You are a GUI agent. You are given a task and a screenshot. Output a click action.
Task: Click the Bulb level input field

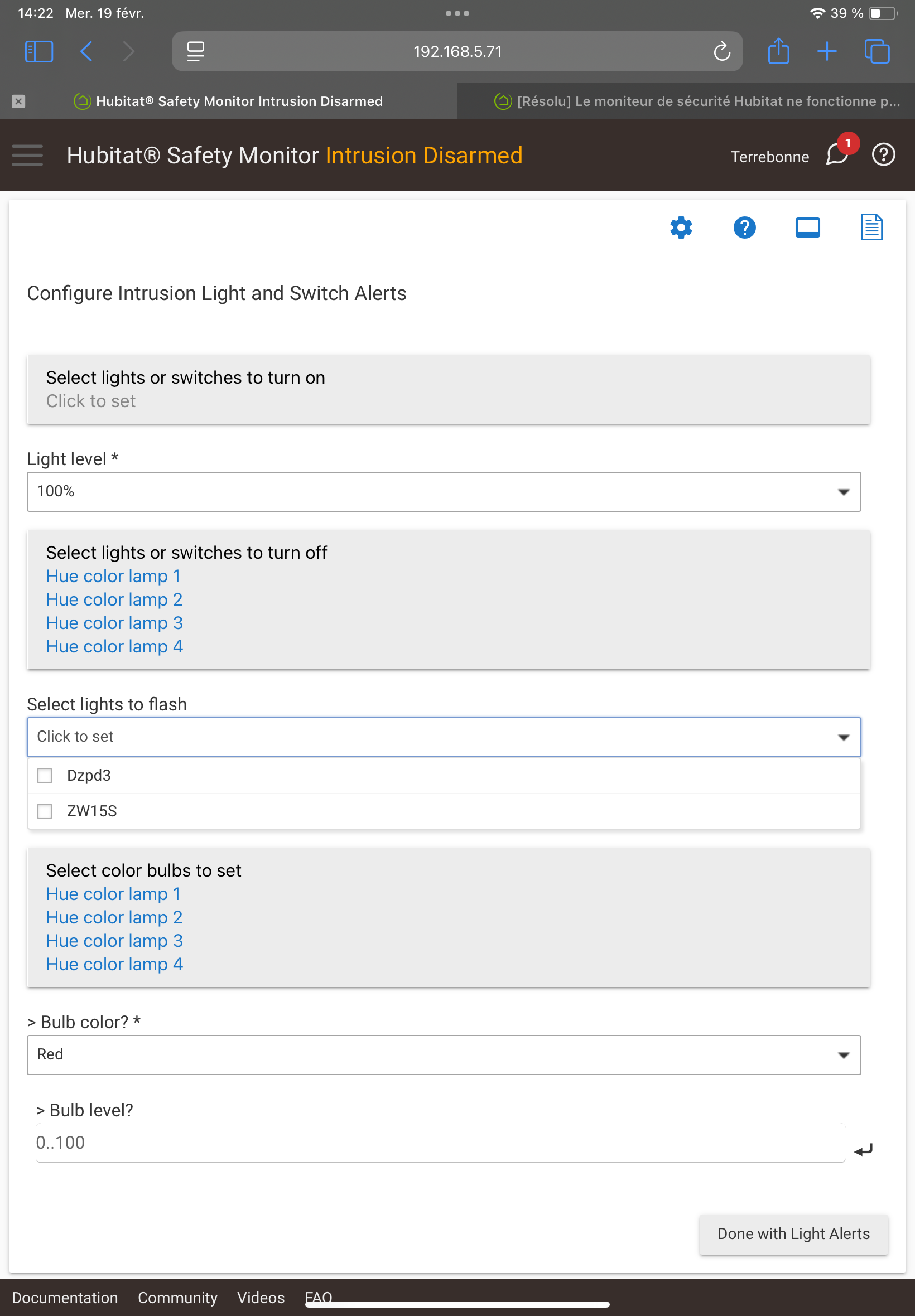pyautogui.click(x=440, y=1143)
